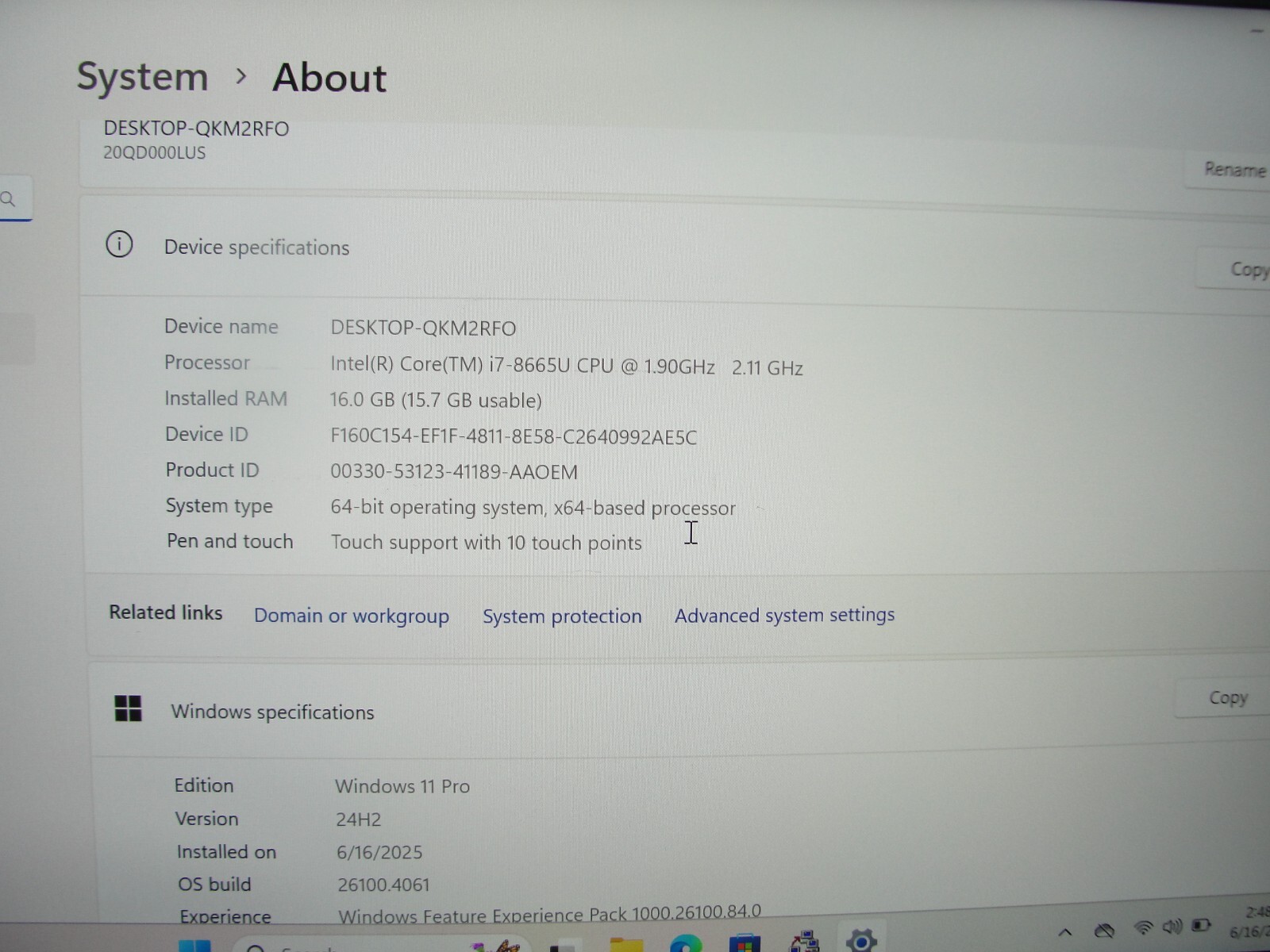
Task: Go back to System breadcrumb
Action: (143, 78)
